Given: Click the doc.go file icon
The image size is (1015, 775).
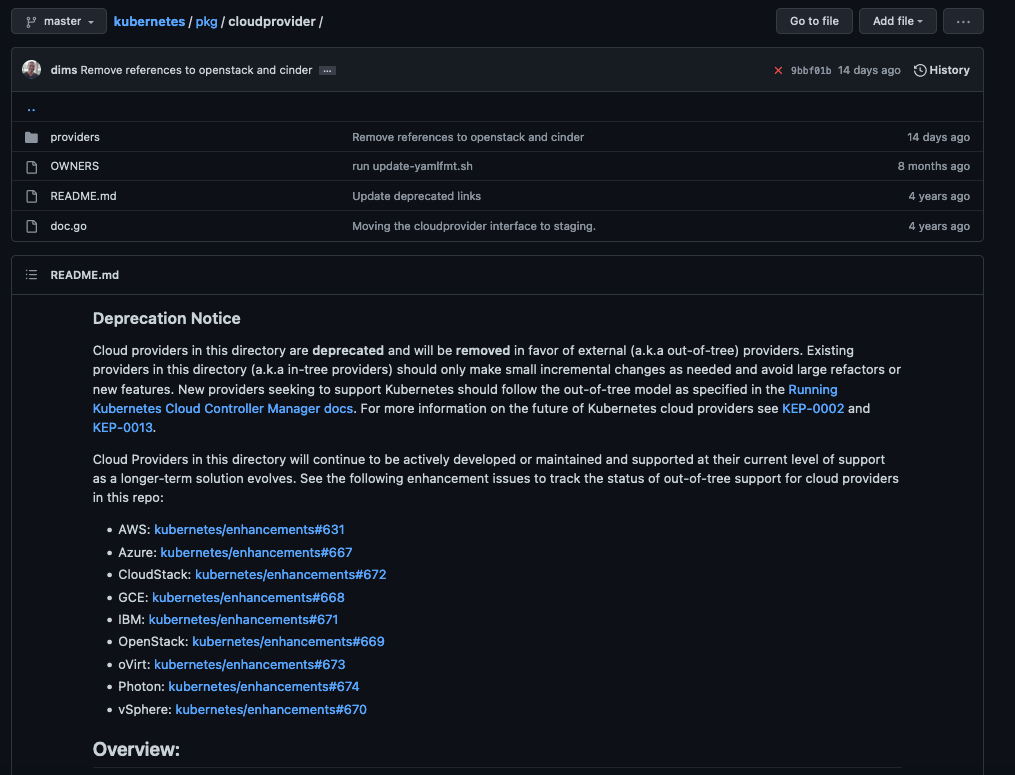Looking at the screenshot, I should pyautogui.click(x=31, y=226).
